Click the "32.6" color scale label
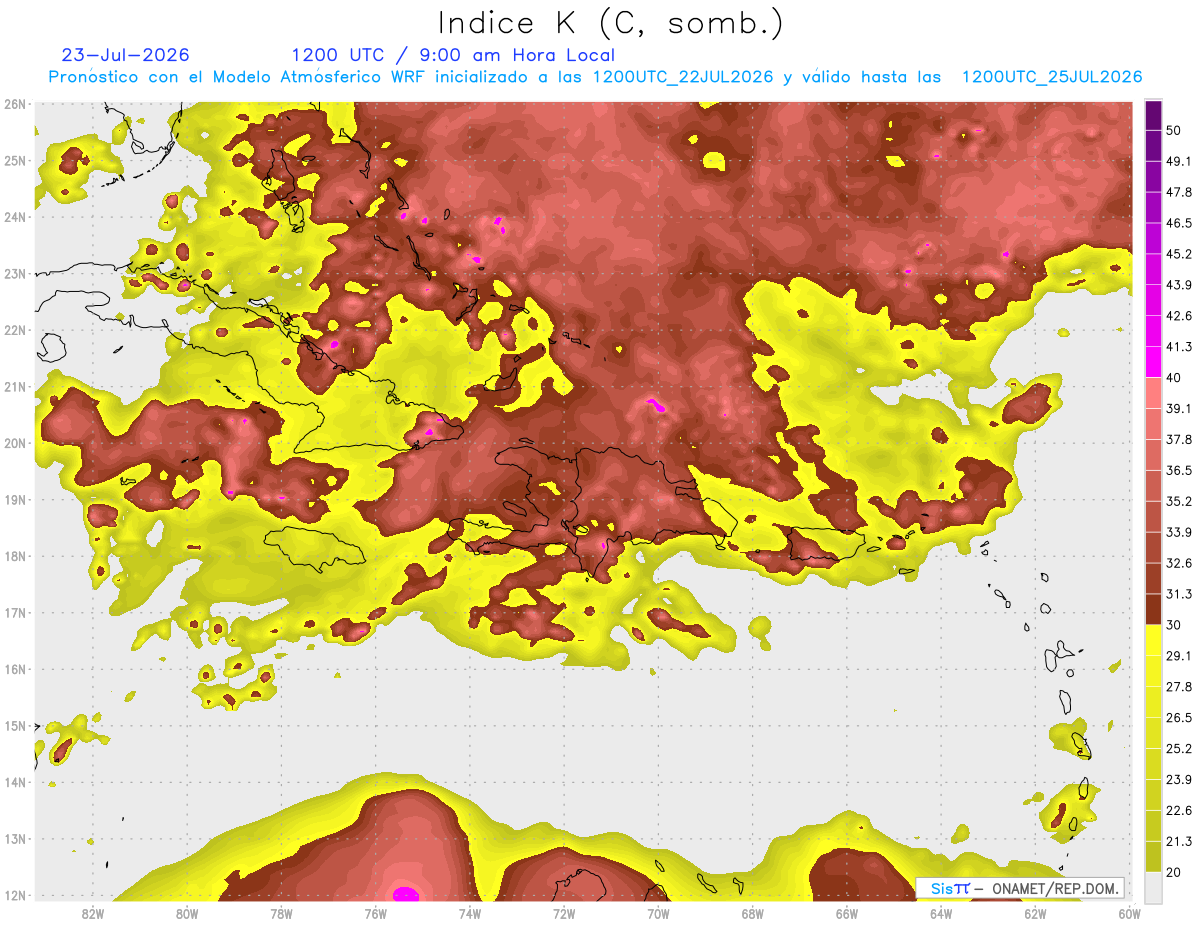This screenshot has width=1200, height=927. (1179, 563)
